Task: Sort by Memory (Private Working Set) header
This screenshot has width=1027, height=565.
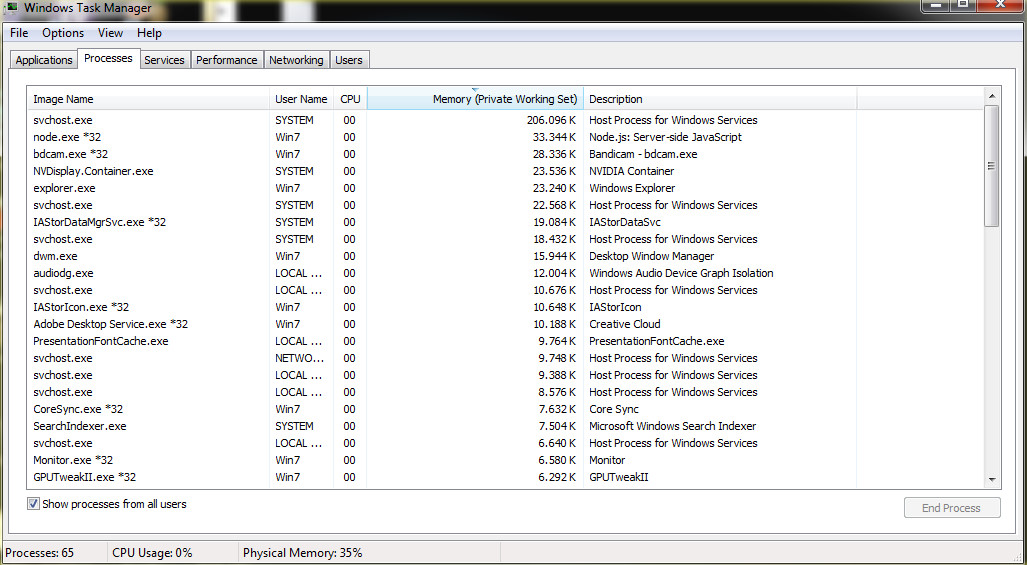Action: point(476,99)
